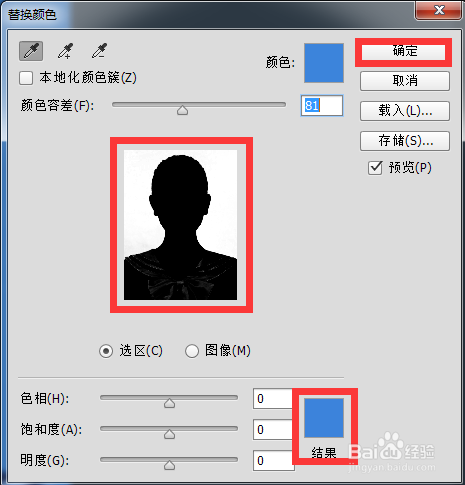
Task: Click the 颜色容差 value field showing 81
Action: click(322, 106)
